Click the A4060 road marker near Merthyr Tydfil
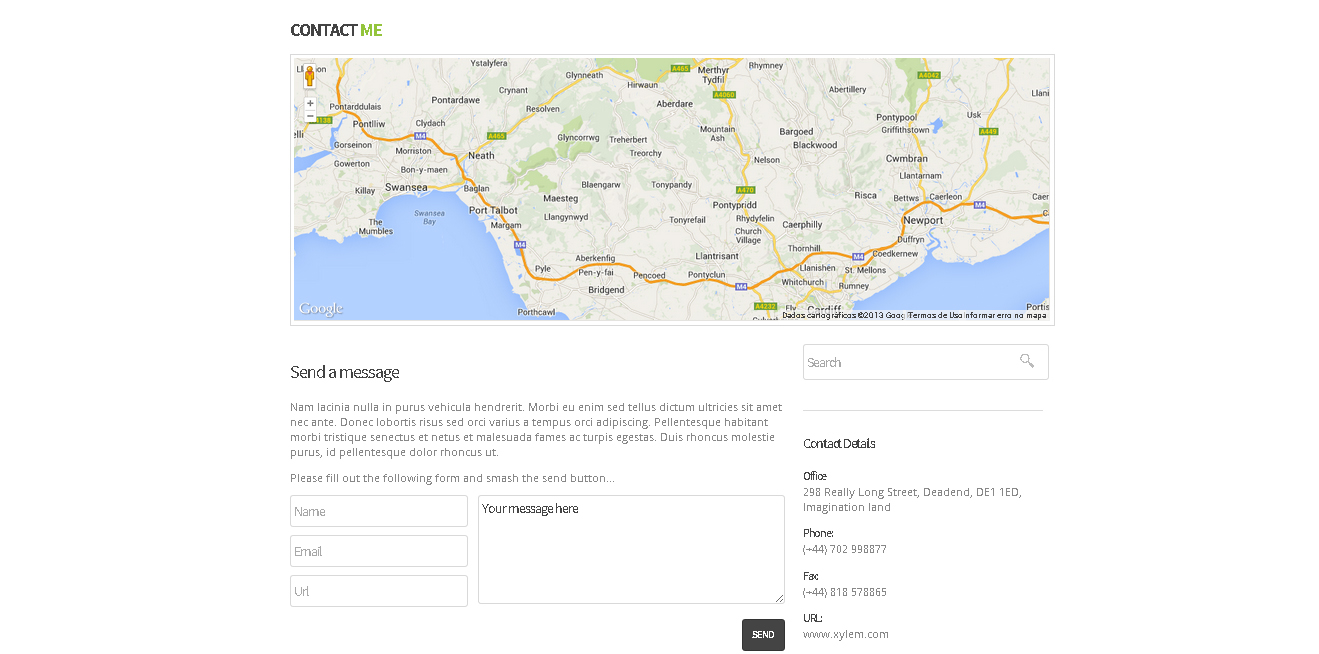This screenshot has width=1319, height=654. [x=724, y=95]
